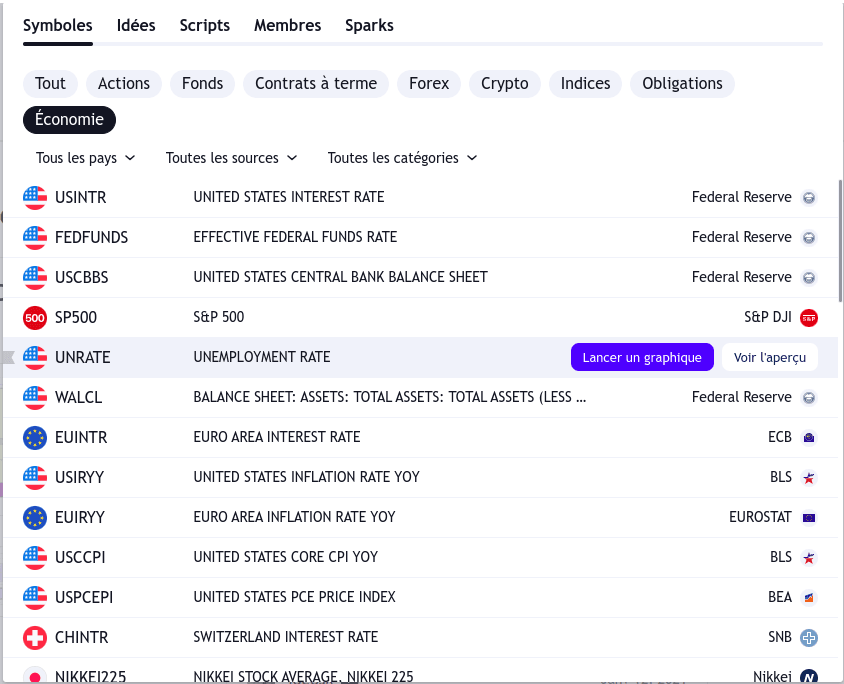Open the Tous les pays dropdown
The width and height of the screenshot is (844, 684).
(85, 157)
